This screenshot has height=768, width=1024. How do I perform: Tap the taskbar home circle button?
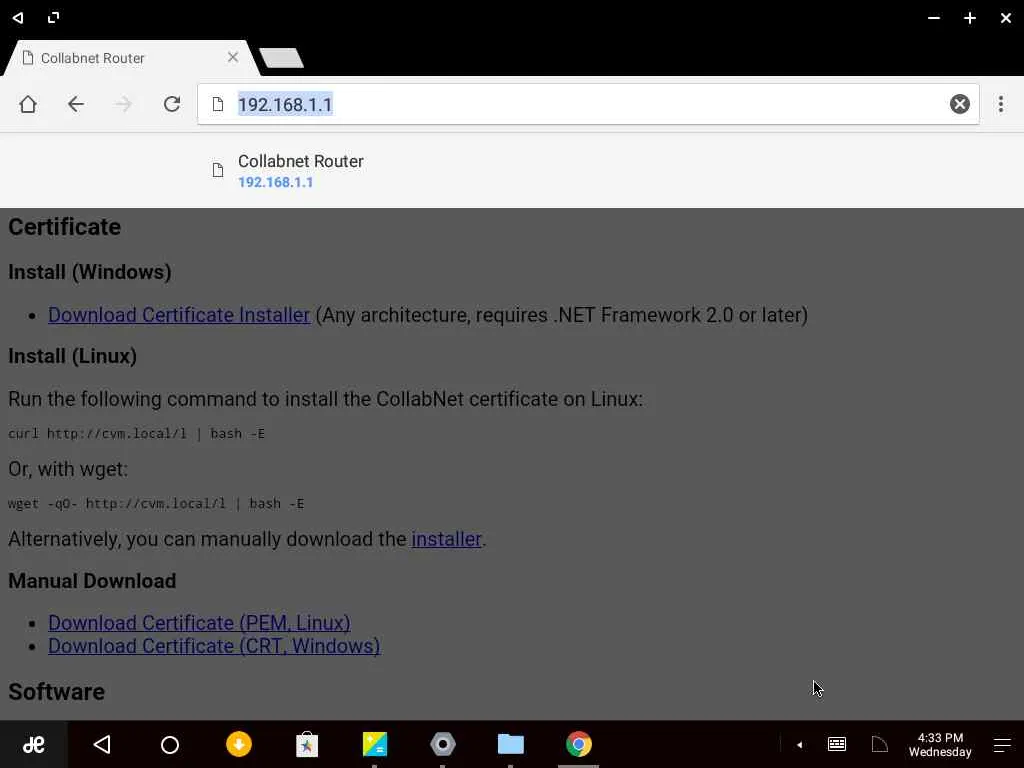tap(170, 744)
